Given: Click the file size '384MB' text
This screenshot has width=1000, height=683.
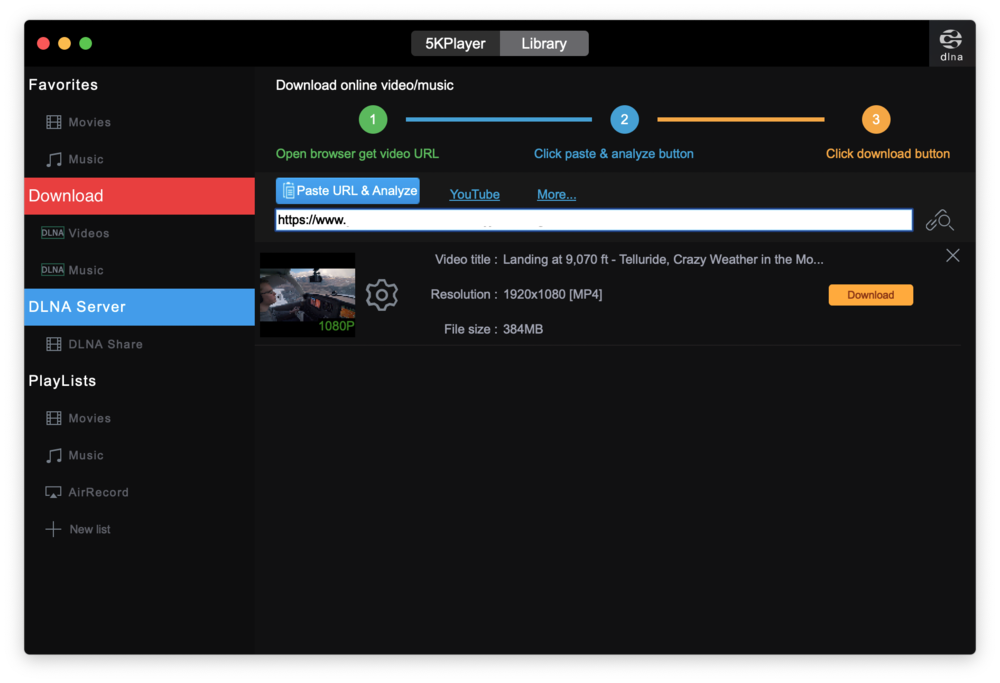Looking at the screenshot, I should (523, 329).
